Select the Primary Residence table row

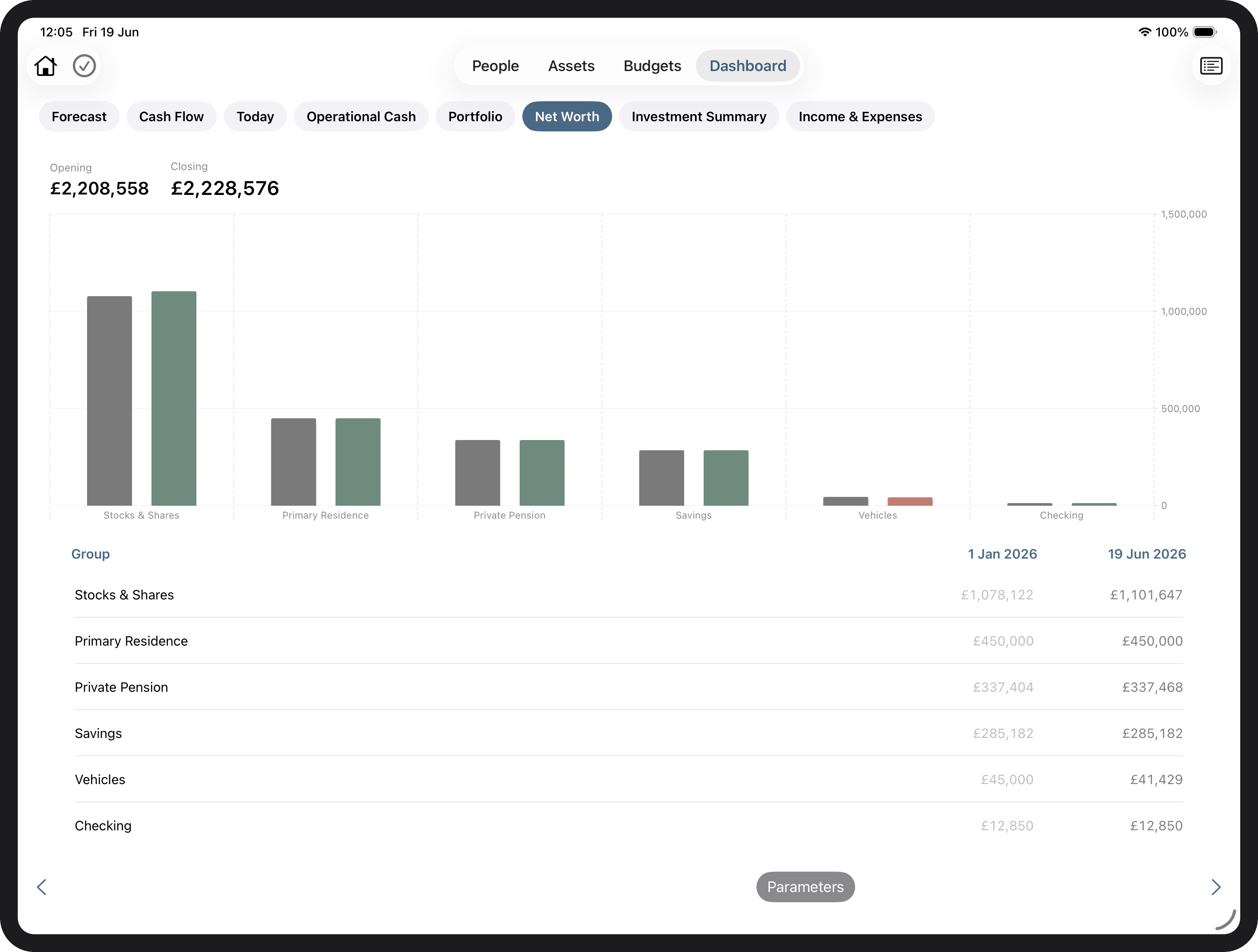point(629,641)
